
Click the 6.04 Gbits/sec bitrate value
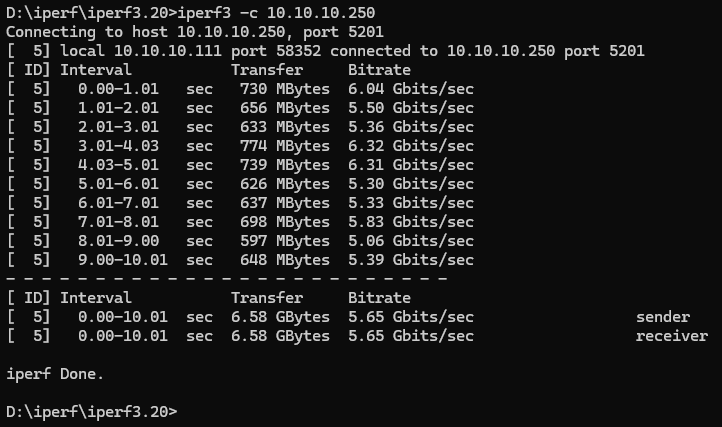pyautogui.click(x=411, y=89)
